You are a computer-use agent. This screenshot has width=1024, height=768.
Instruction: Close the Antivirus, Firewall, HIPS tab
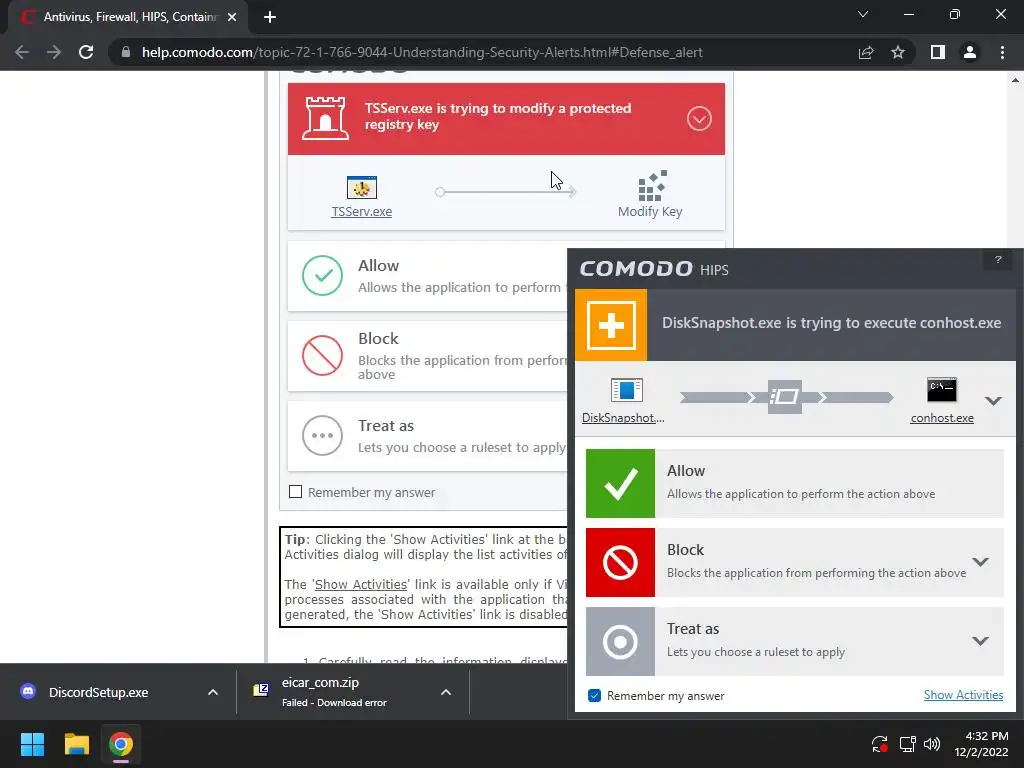coord(232,17)
